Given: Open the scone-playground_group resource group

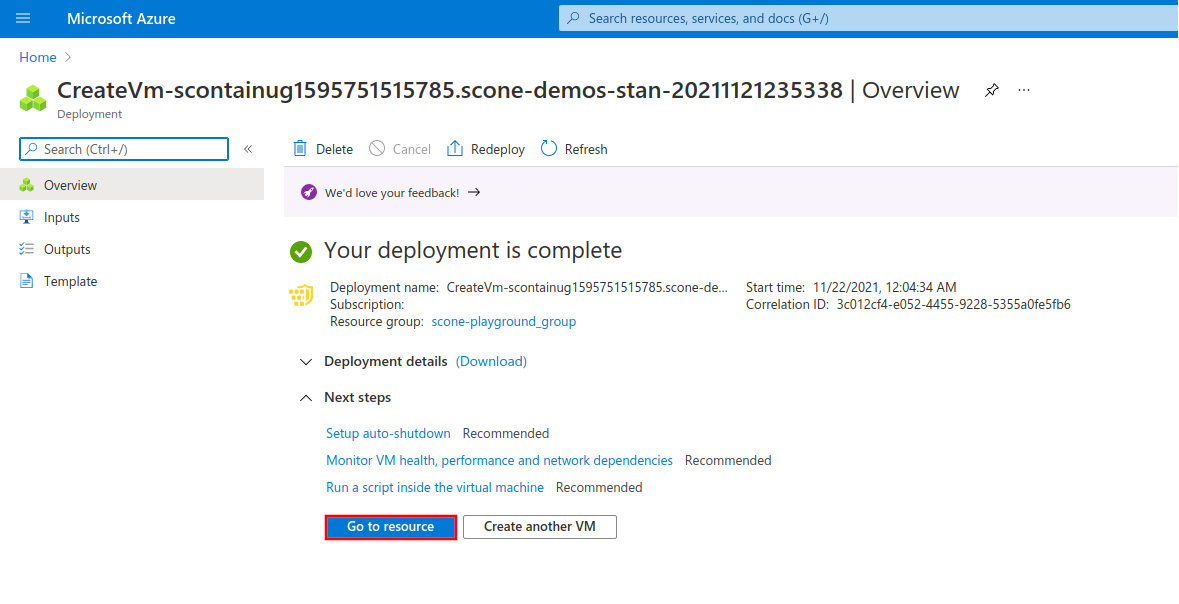Looking at the screenshot, I should (503, 321).
